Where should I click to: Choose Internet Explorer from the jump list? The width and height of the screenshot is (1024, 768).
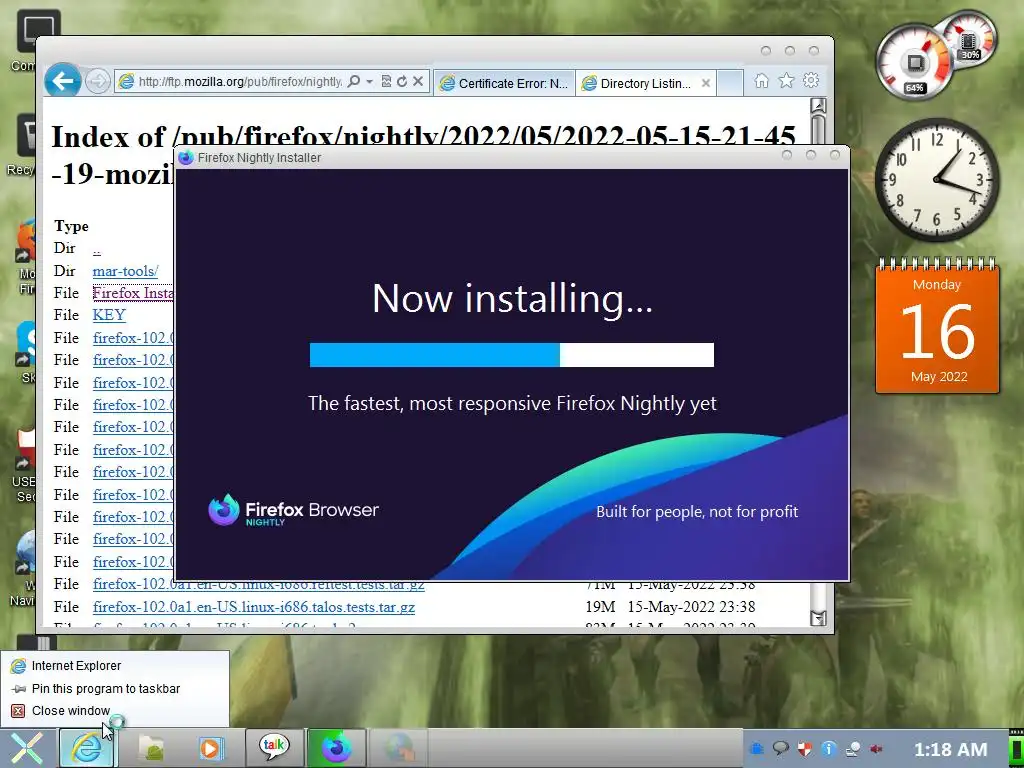coord(115,665)
